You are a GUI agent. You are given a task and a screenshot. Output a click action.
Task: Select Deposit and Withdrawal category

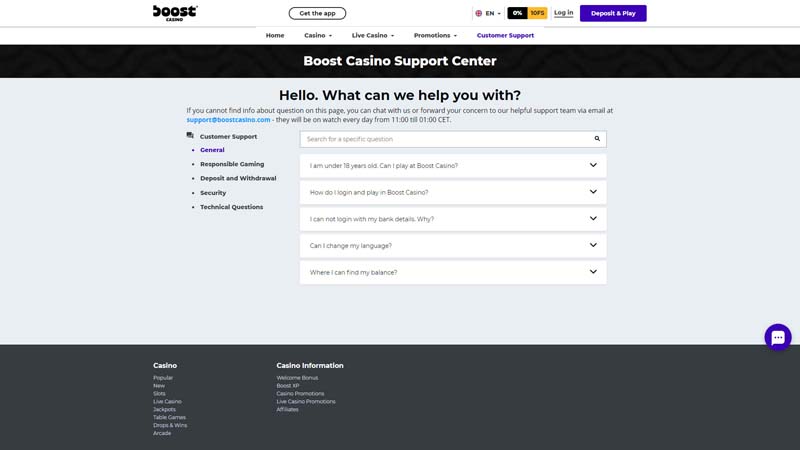(x=236, y=178)
